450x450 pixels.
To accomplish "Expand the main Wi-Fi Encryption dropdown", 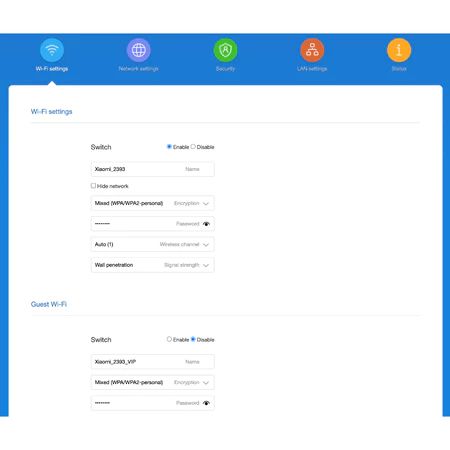I will click(x=152, y=203).
